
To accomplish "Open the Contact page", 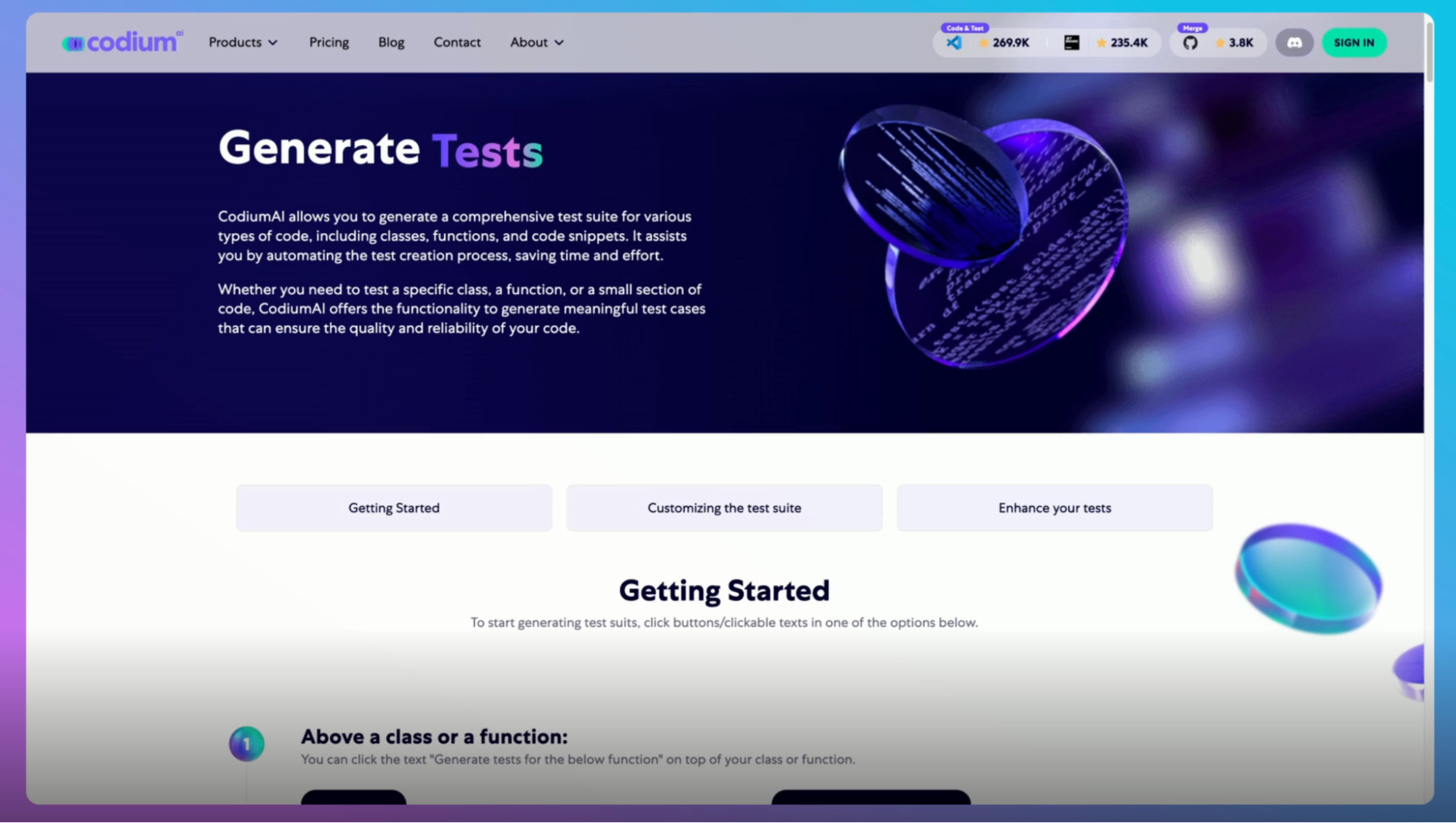I will pos(457,42).
